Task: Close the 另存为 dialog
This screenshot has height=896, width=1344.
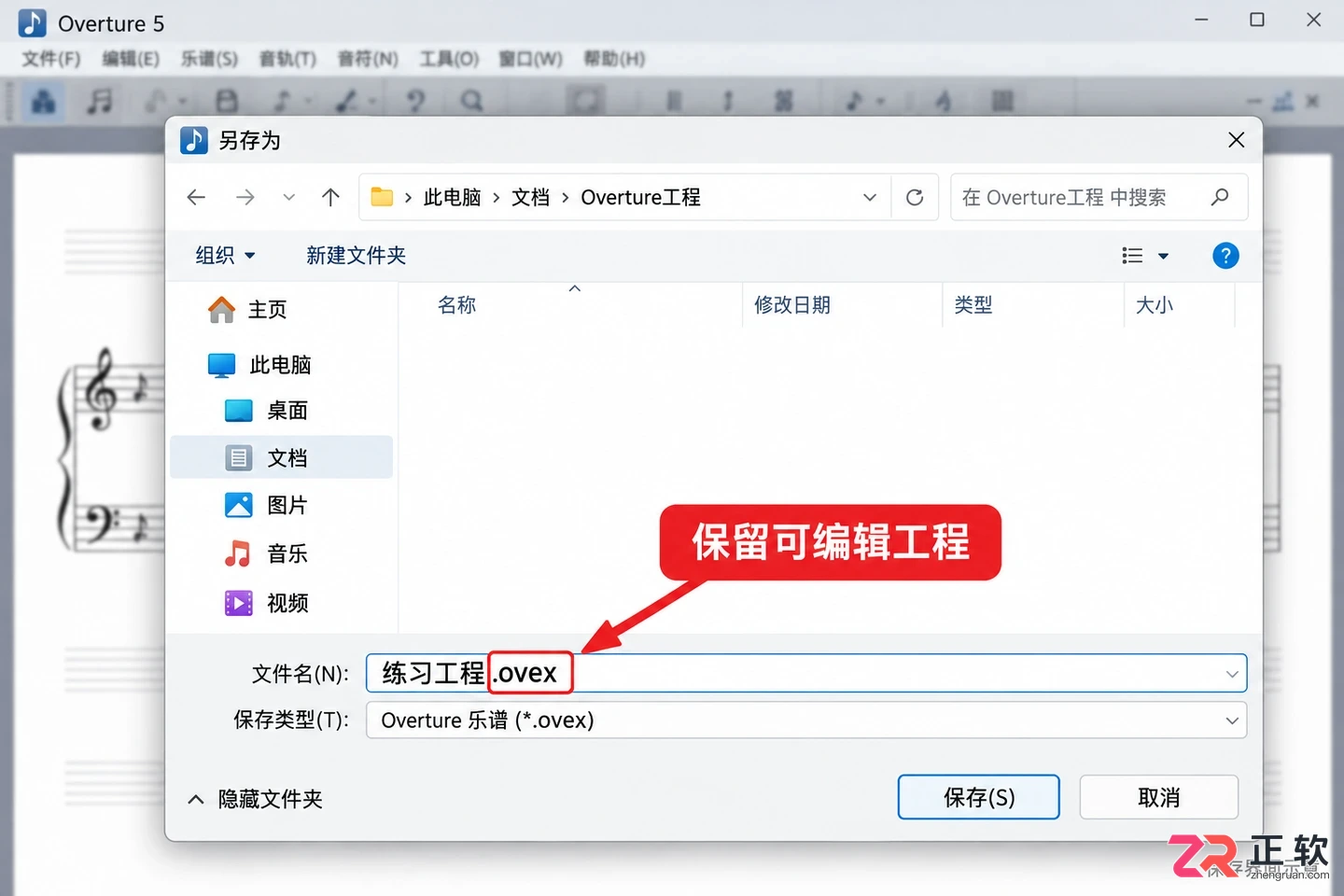Action: (1237, 140)
